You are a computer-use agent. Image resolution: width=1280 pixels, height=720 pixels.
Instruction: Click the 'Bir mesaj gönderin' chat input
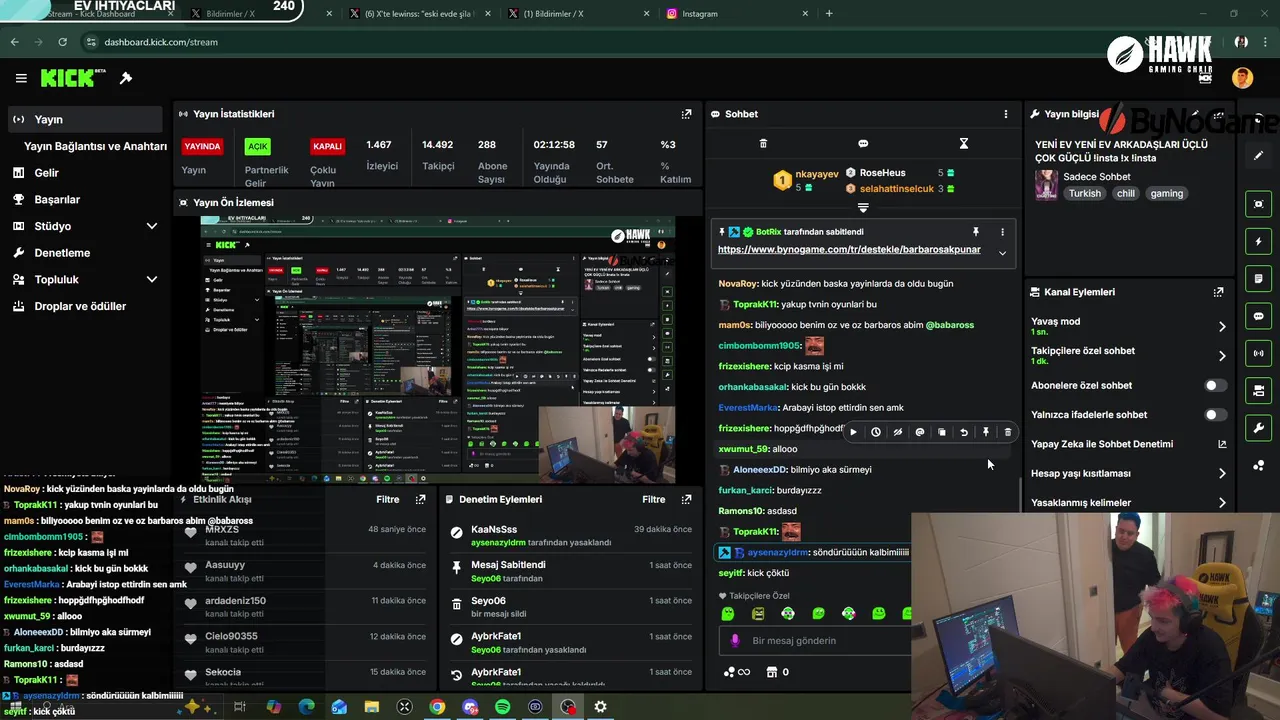815,641
